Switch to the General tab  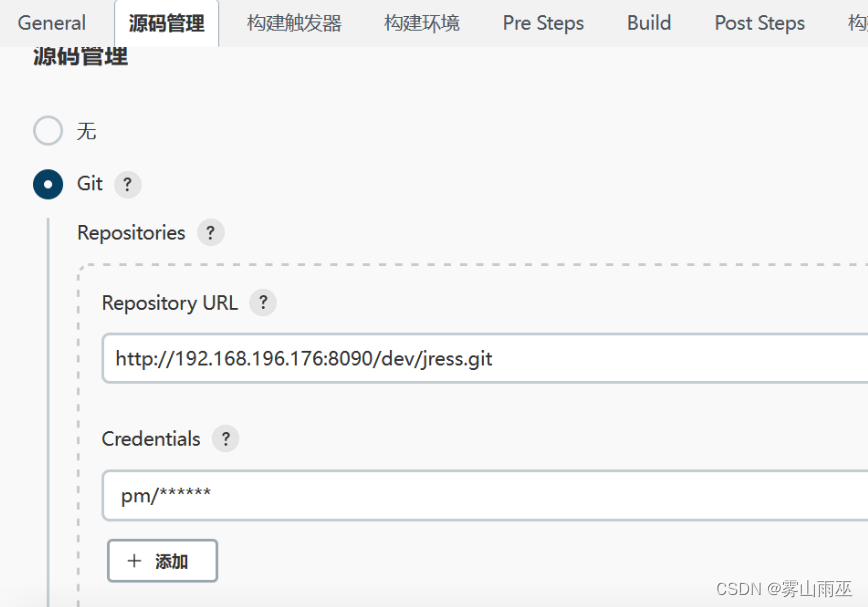51,22
